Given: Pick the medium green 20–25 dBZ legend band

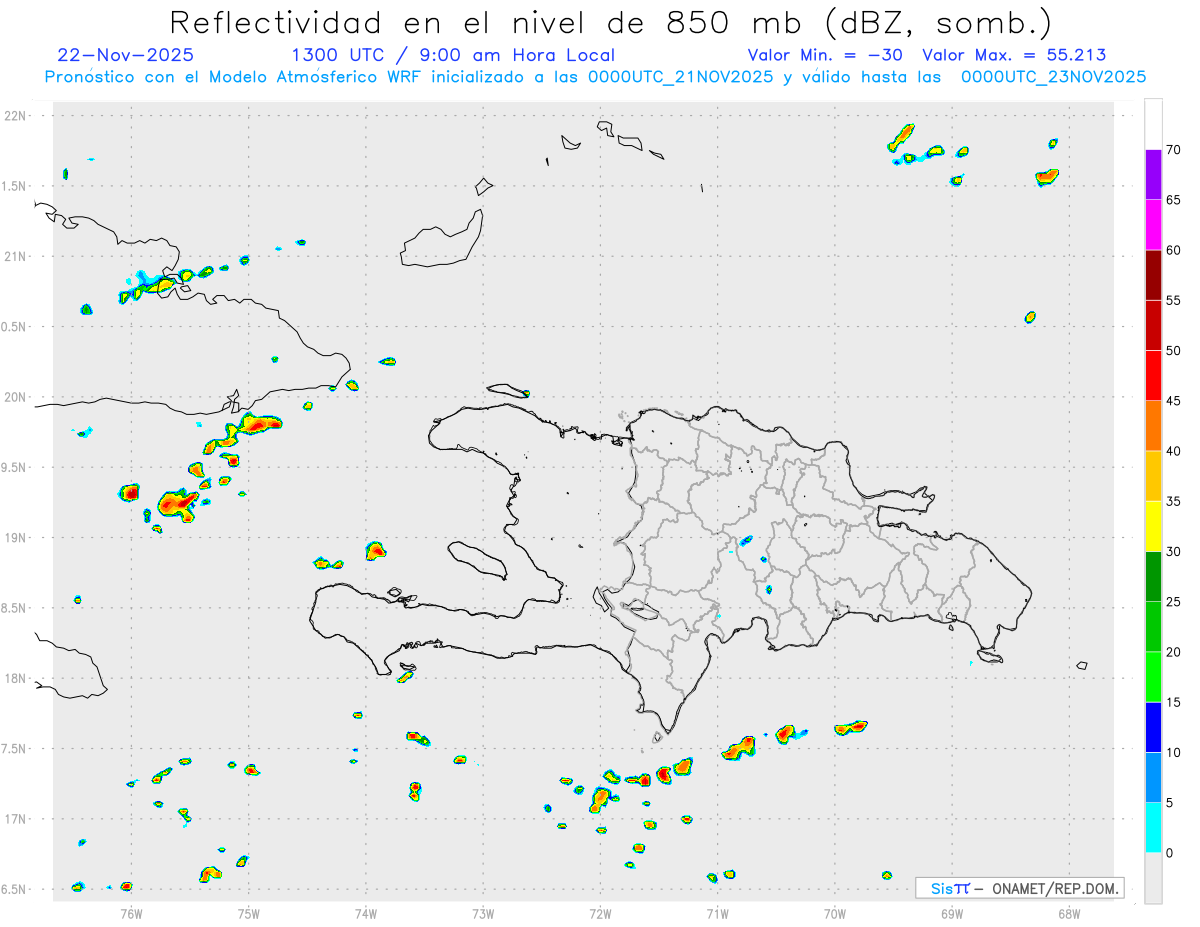Looking at the screenshot, I should (x=1153, y=627).
